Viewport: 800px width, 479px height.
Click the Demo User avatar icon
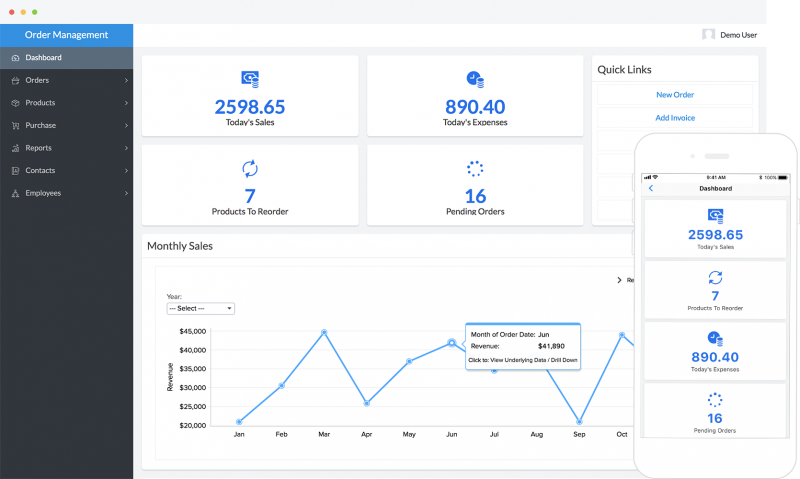708,35
